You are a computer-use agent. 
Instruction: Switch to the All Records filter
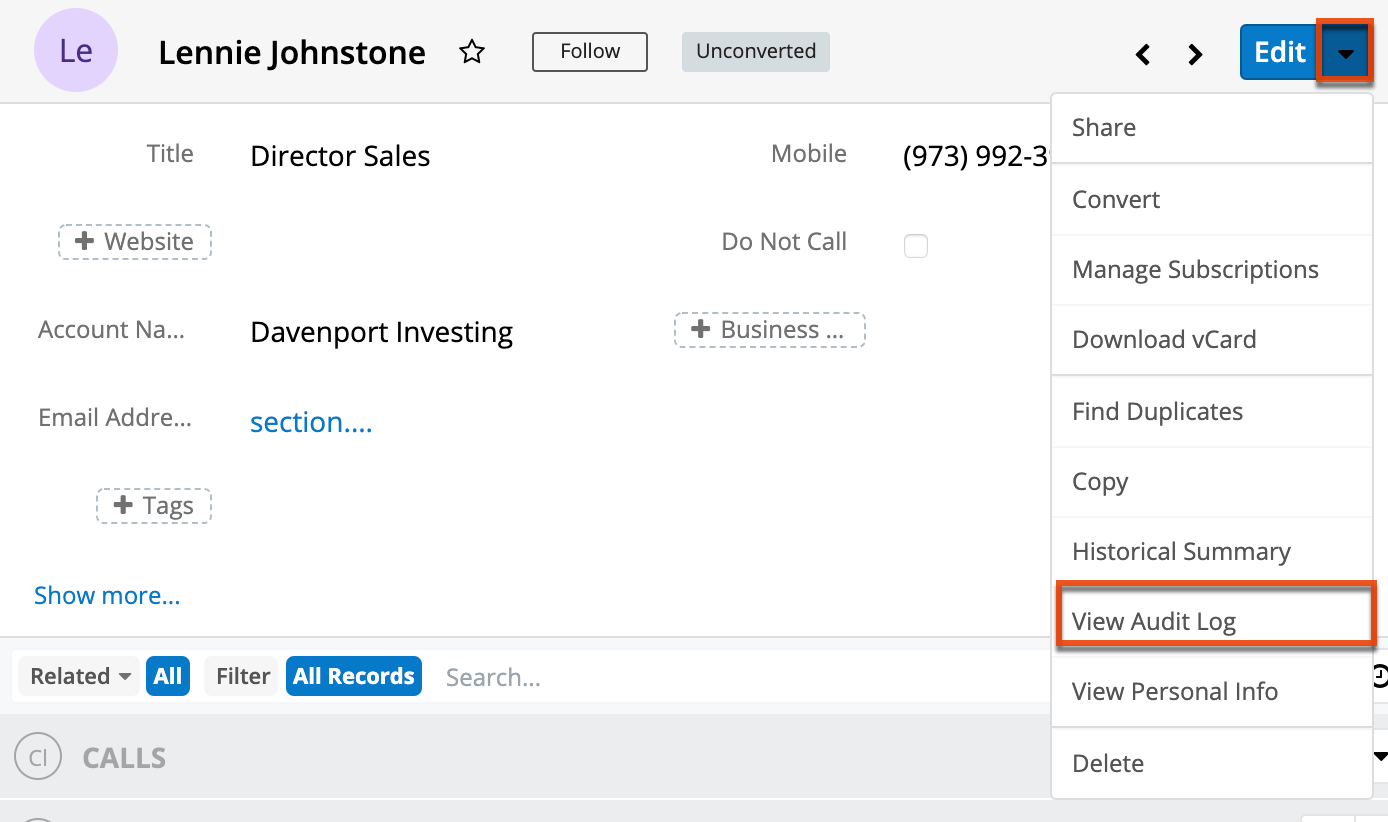pyautogui.click(x=353, y=676)
